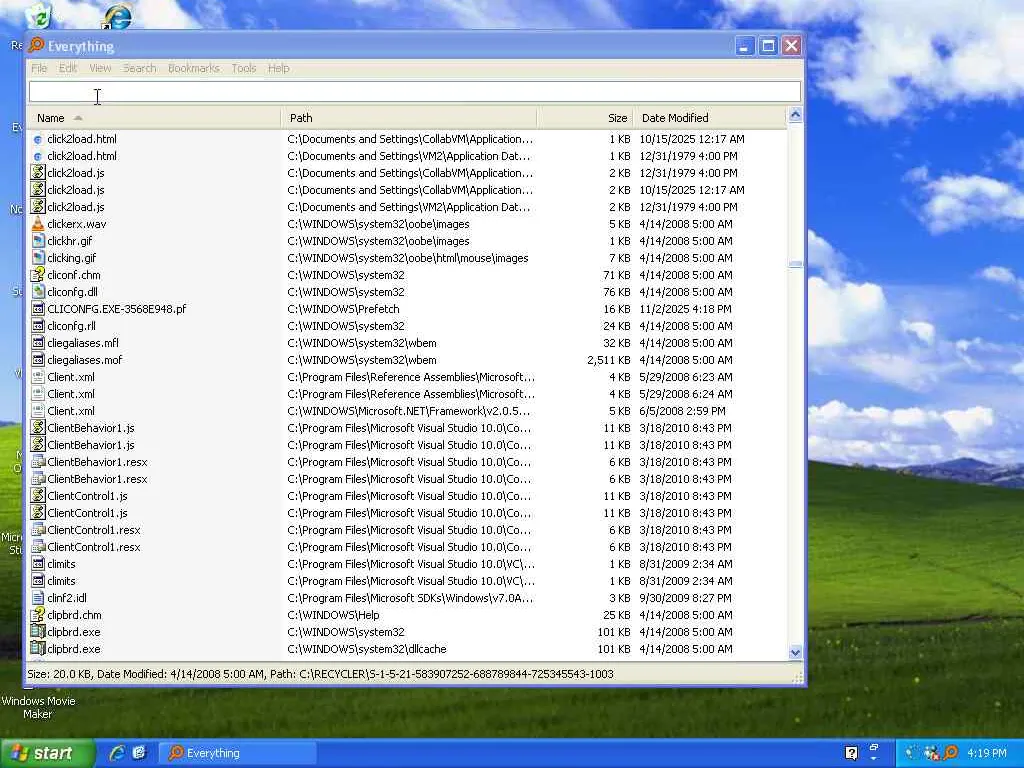Click the second quick launch icon beside Internet Explorer
The width and height of the screenshot is (1024, 768).
[139, 752]
